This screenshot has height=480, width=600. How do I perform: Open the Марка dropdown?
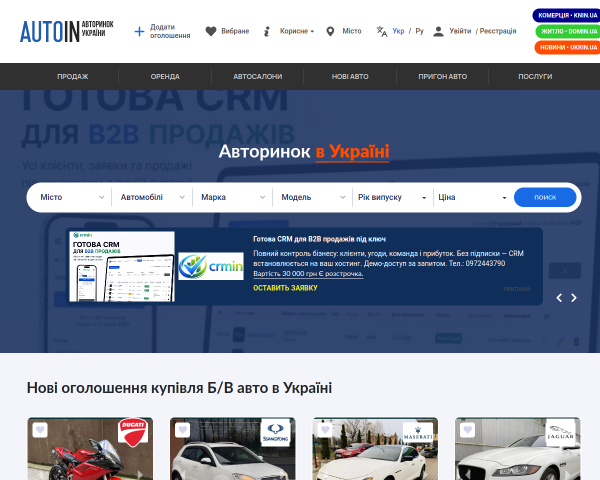[233, 197]
